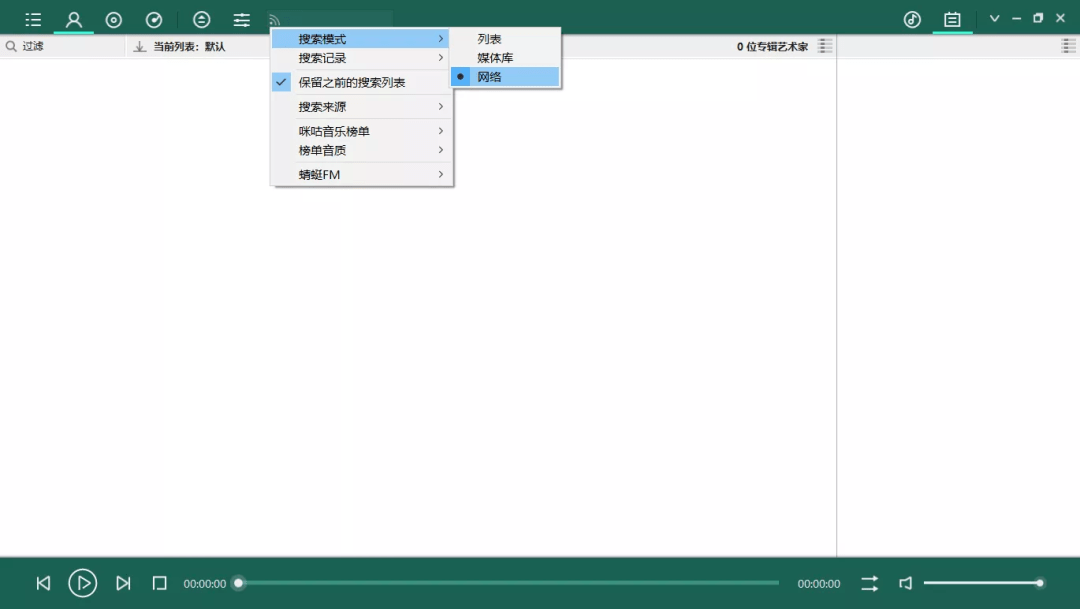The height and width of the screenshot is (609, 1080).
Task: Click the arrow beside 搜索来源
Action: tap(441, 107)
